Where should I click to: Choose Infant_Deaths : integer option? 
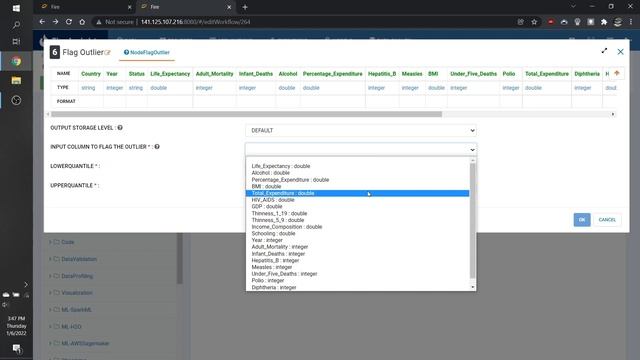(x=358, y=254)
